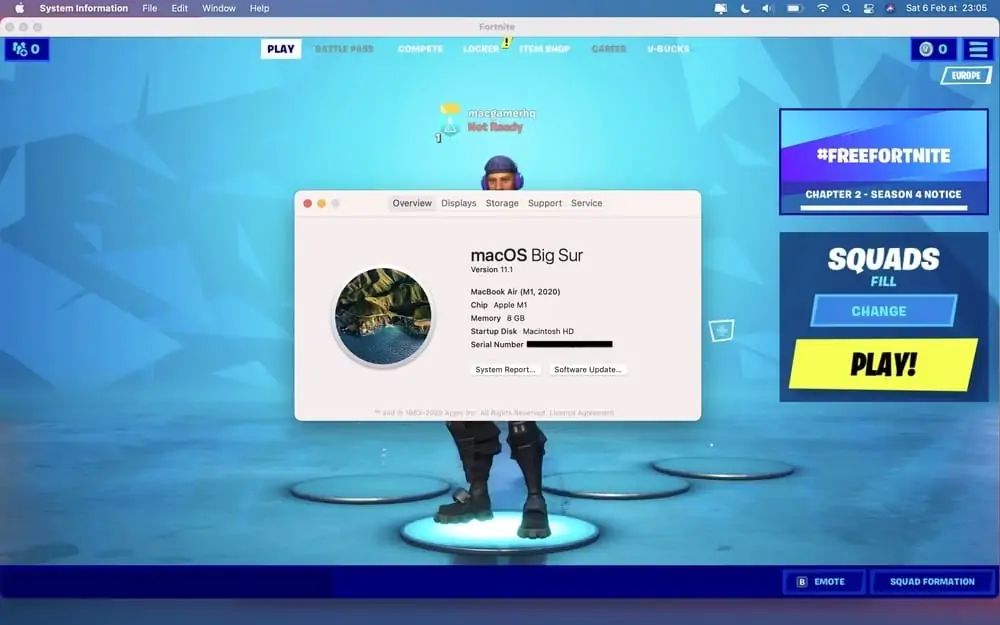The height and width of the screenshot is (625, 1000).
Task: Toggle Do Not Disturb moon icon
Action: click(745, 8)
